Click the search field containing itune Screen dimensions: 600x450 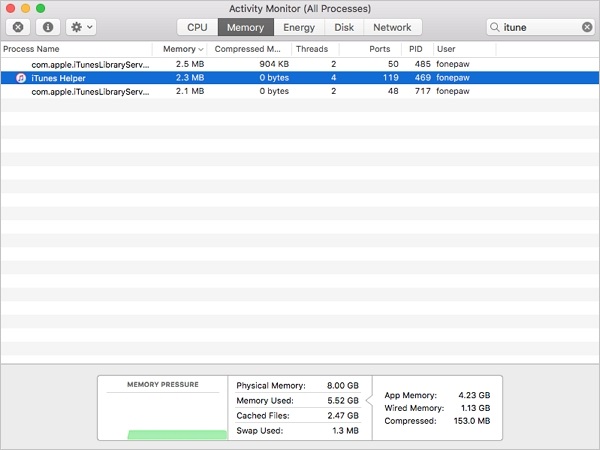pos(541,27)
